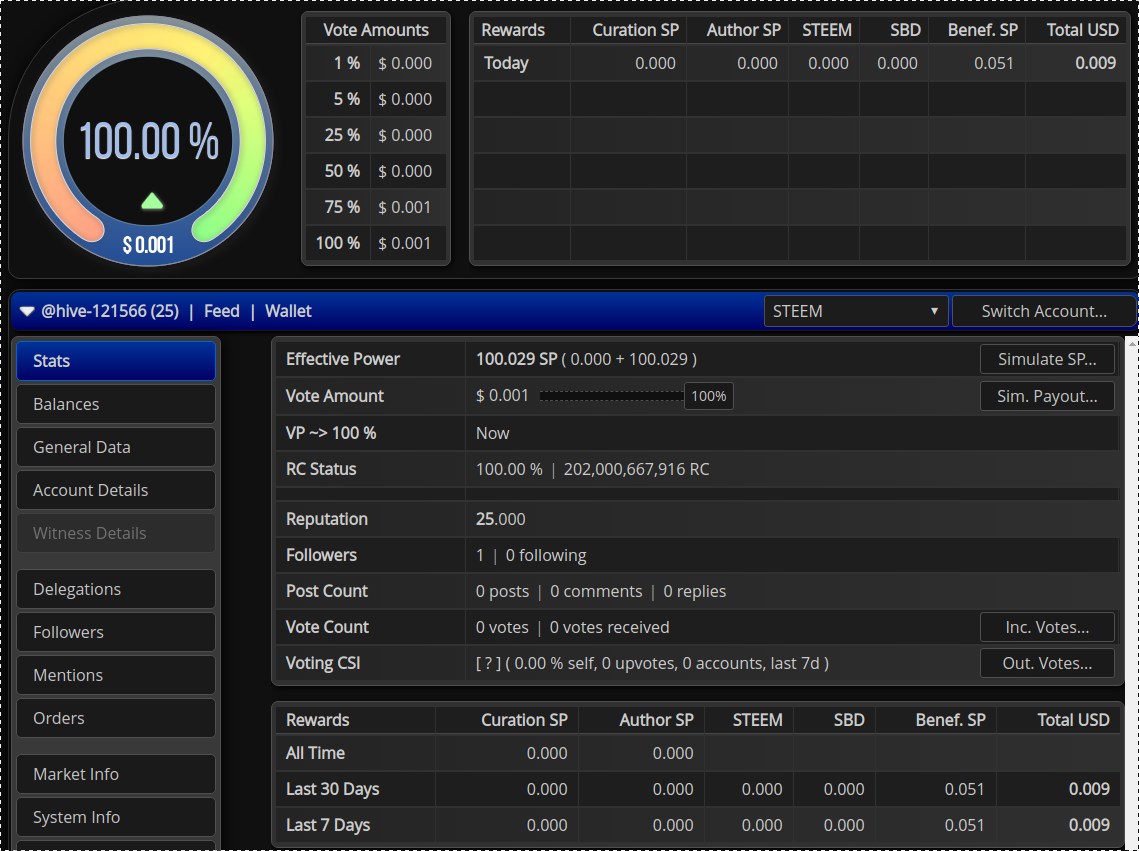Open the Mentions section

click(x=116, y=675)
